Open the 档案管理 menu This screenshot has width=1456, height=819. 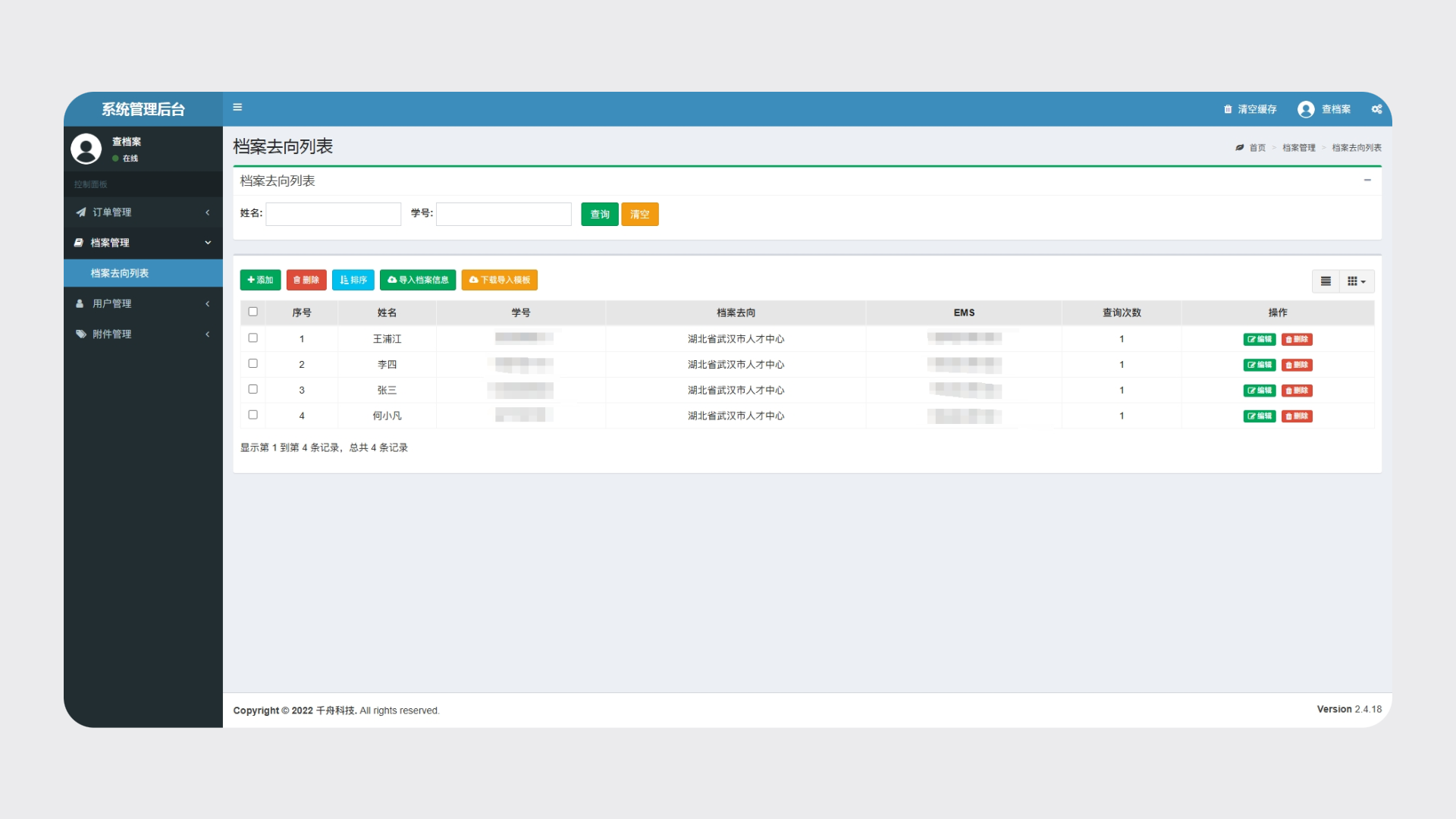tap(143, 243)
